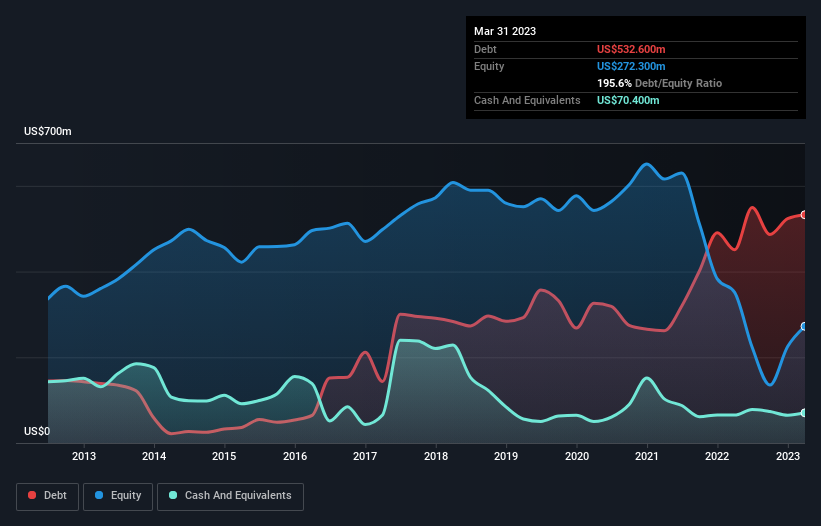Viewport: 821px width, 526px height.
Task: Select the 2016 x-axis label
Action: coord(295,456)
